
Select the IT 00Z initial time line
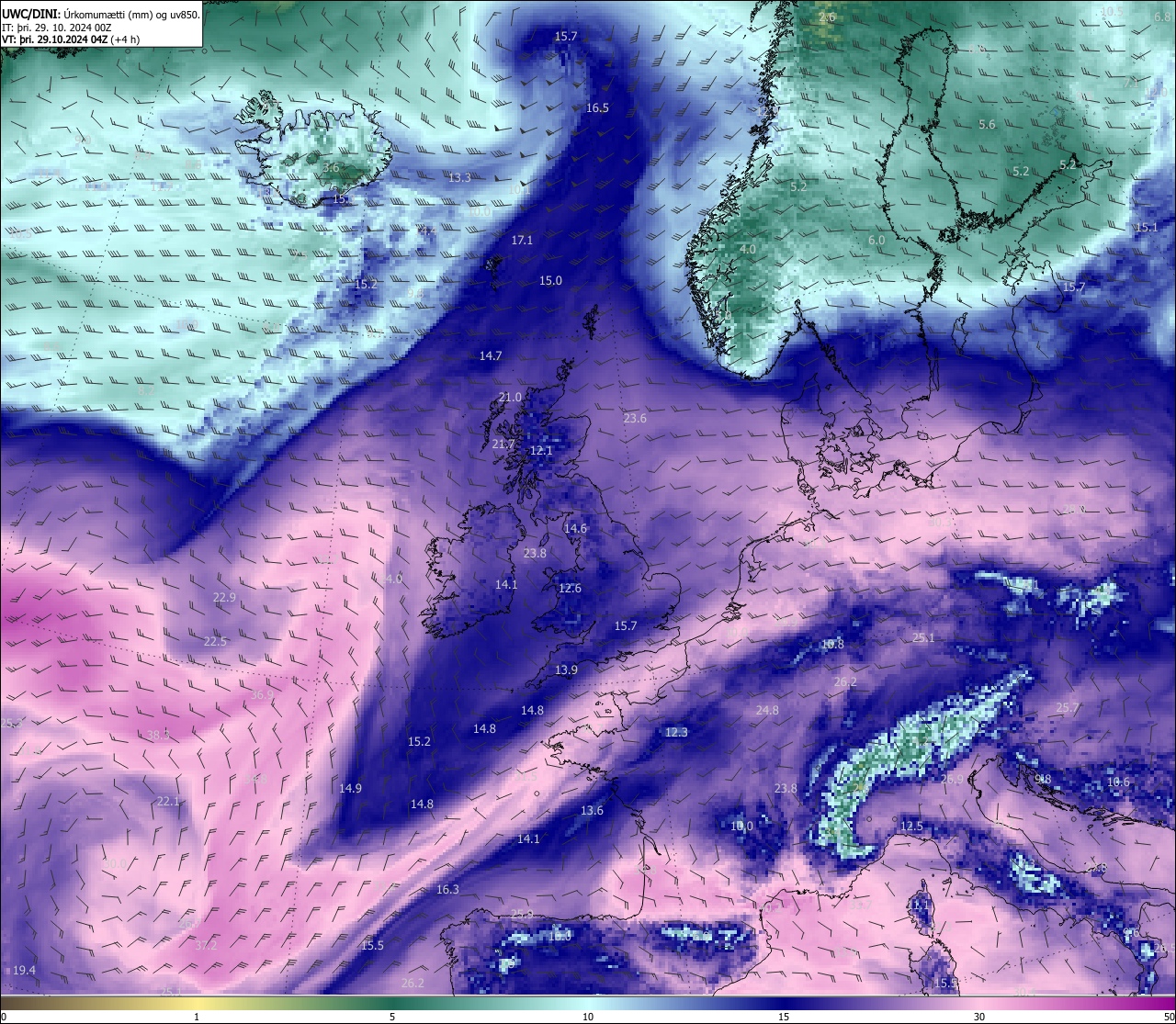[57, 28]
